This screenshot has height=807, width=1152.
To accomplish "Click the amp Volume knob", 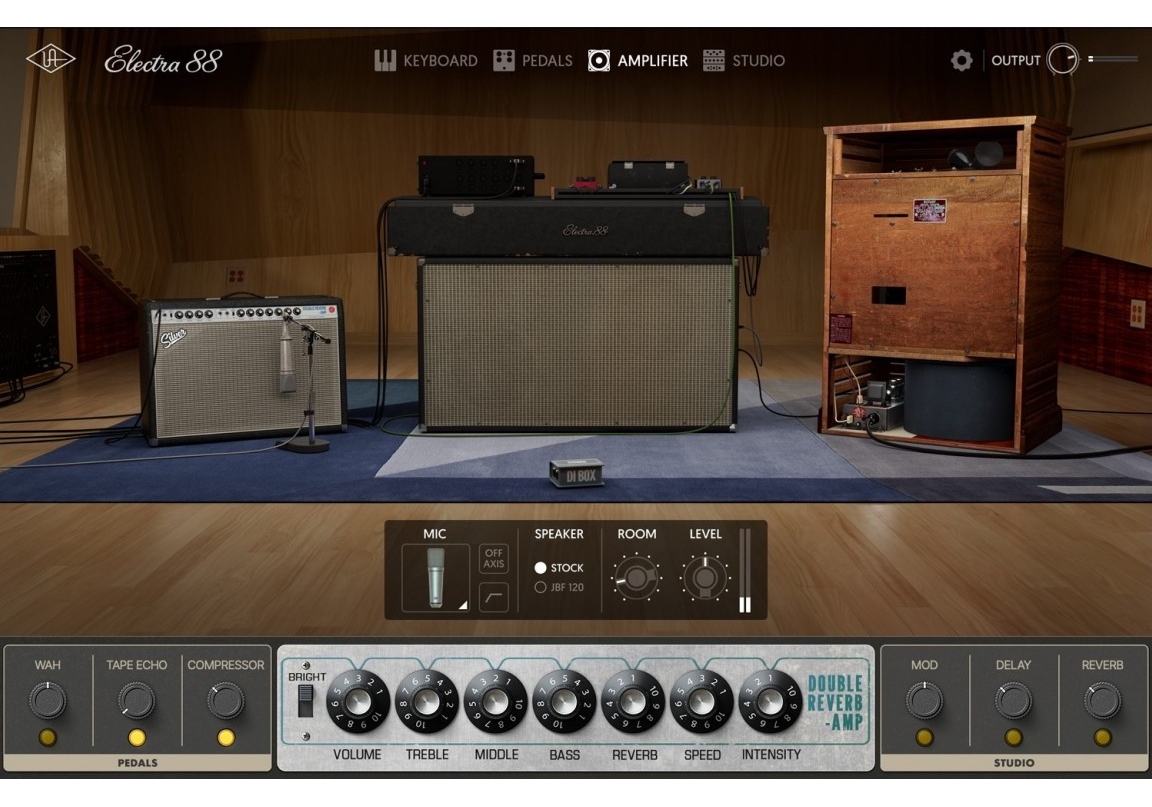I will tap(358, 701).
